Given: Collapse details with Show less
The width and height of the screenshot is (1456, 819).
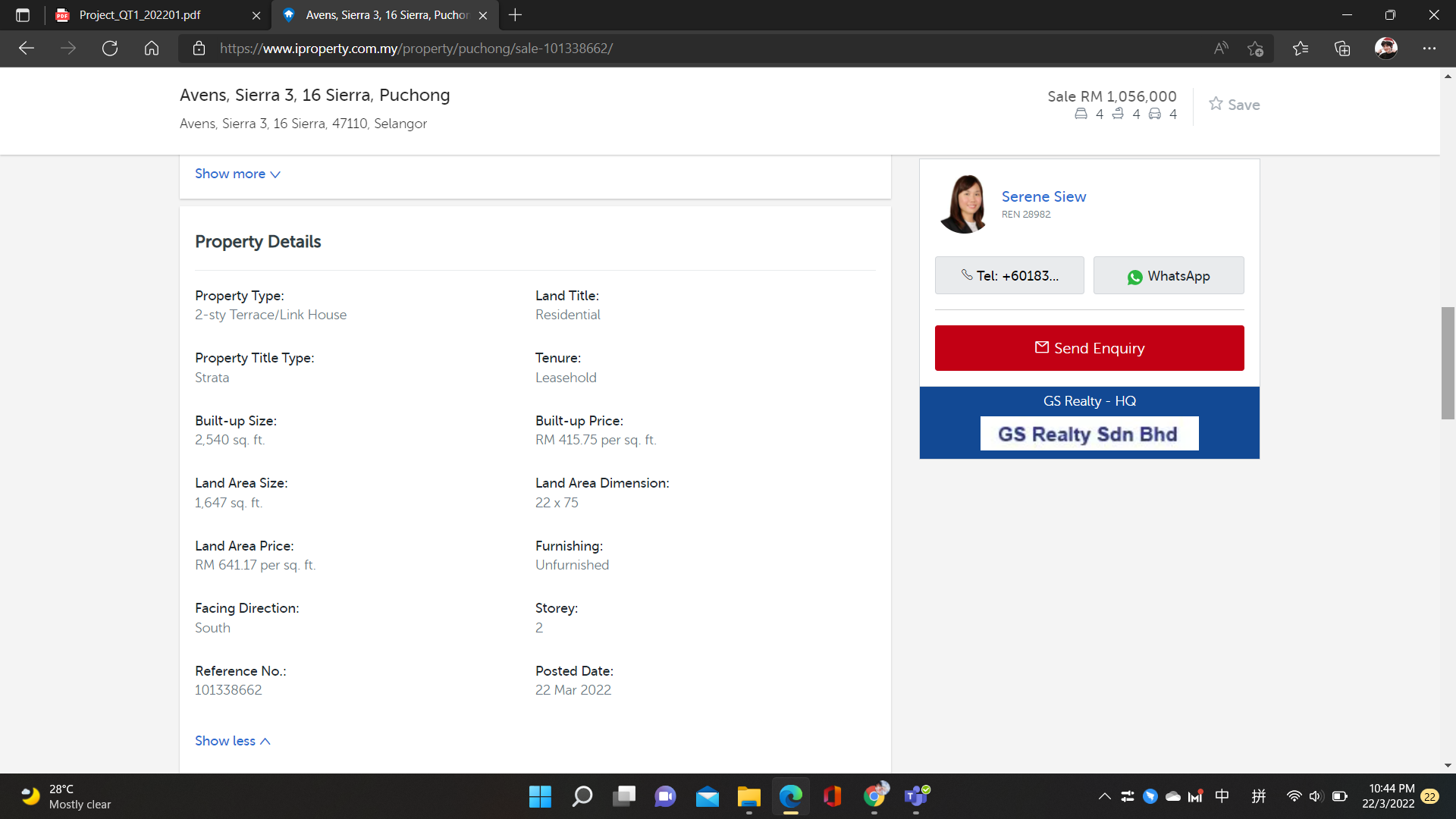Looking at the screenshot, I should point(232,741).
